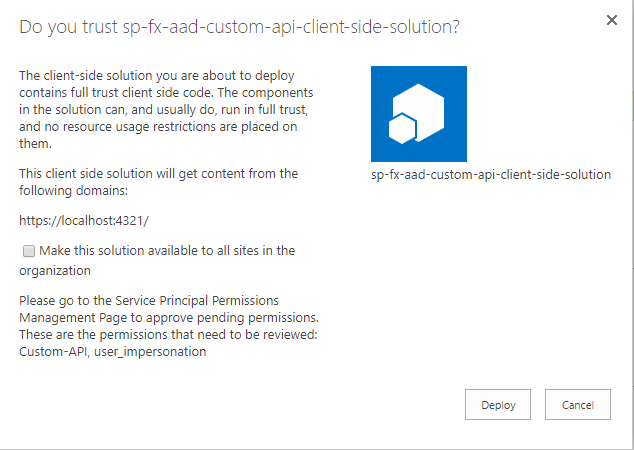
Task: Click the Cancel button
Action: tap(578, 405)
